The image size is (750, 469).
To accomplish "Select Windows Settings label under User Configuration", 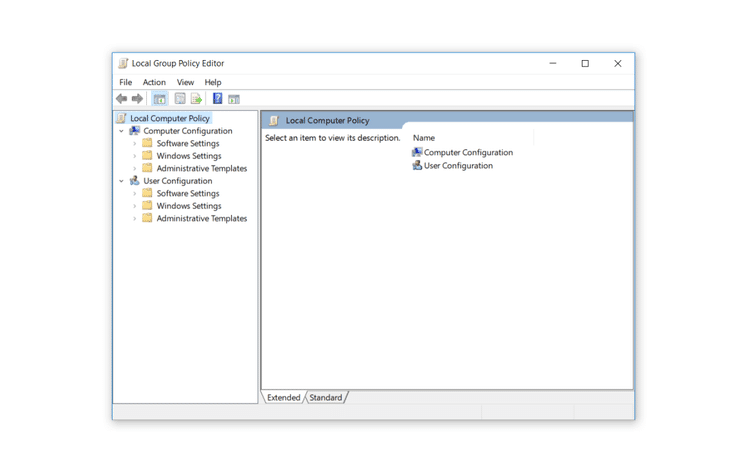I will pyautogui.click(x=189, y=206).
